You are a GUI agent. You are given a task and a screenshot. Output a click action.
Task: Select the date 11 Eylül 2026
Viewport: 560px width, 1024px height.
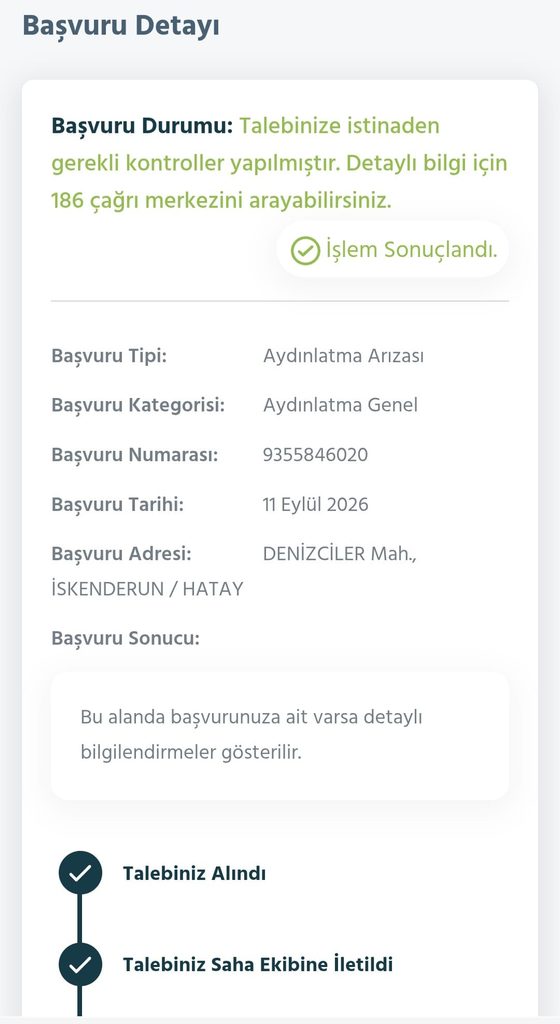(316, 504)
